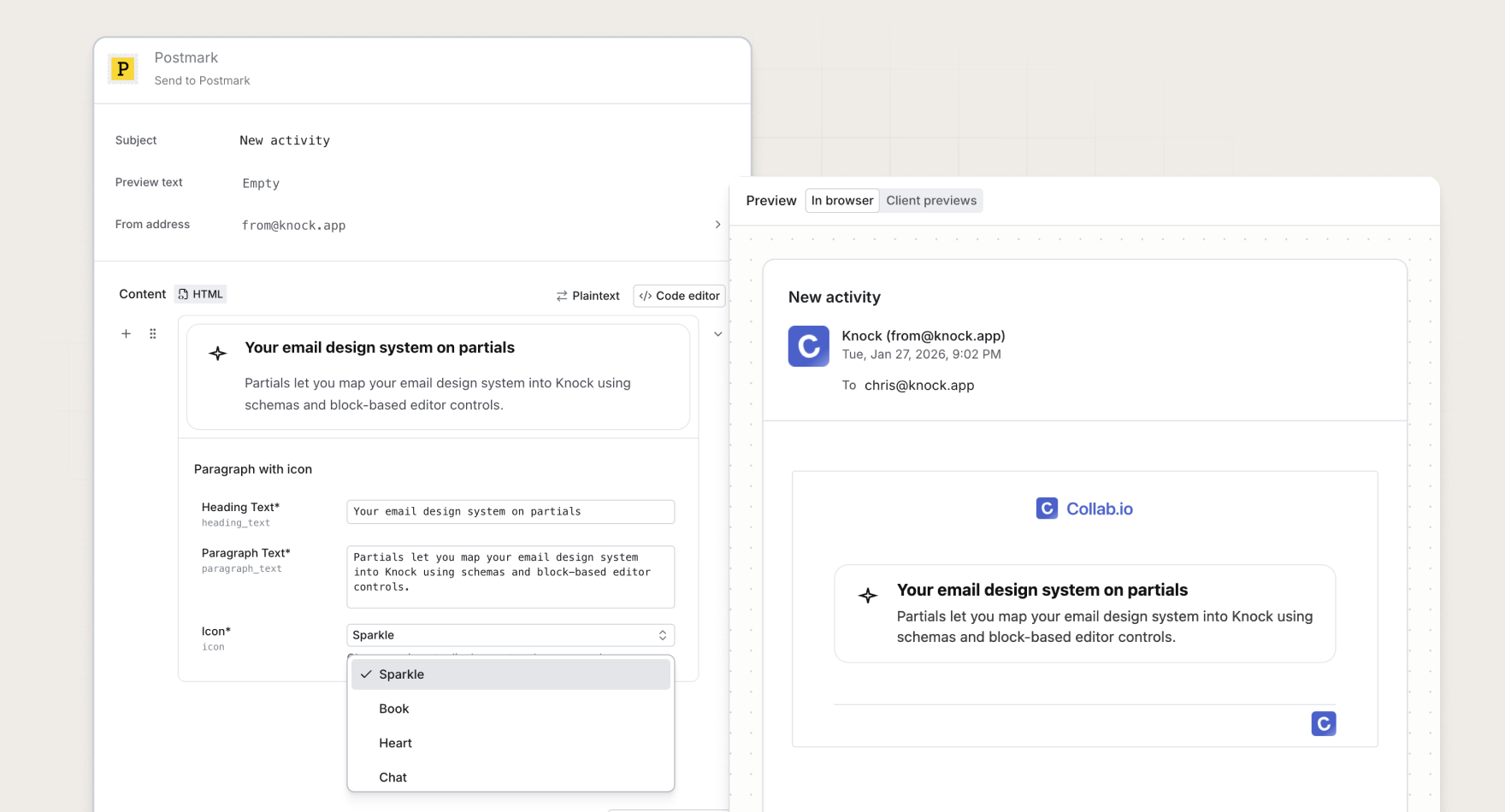
Task: Add a new block with plus icon
Action: 126,333
